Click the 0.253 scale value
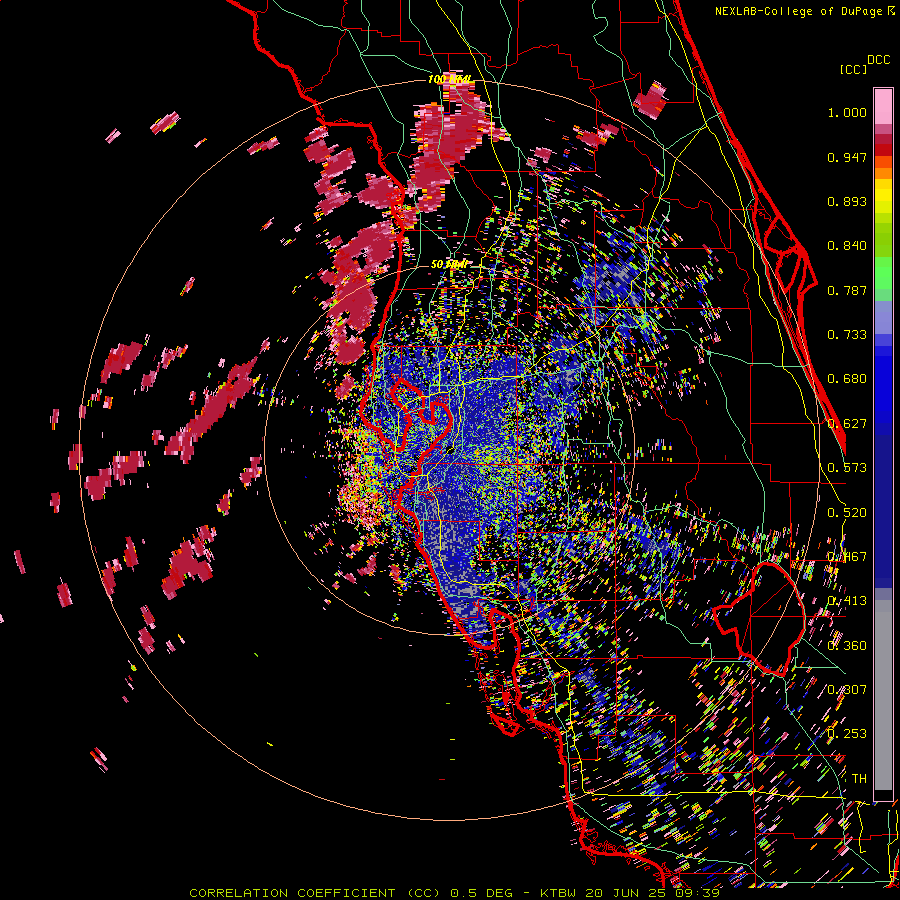This screenshot has height=900, width=900. point(847,734)
